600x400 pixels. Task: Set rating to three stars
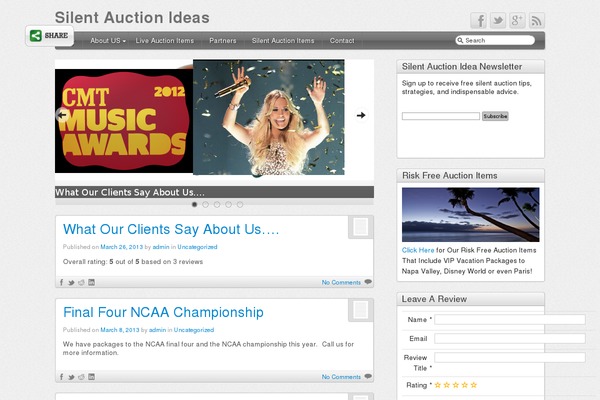point(456,385)
